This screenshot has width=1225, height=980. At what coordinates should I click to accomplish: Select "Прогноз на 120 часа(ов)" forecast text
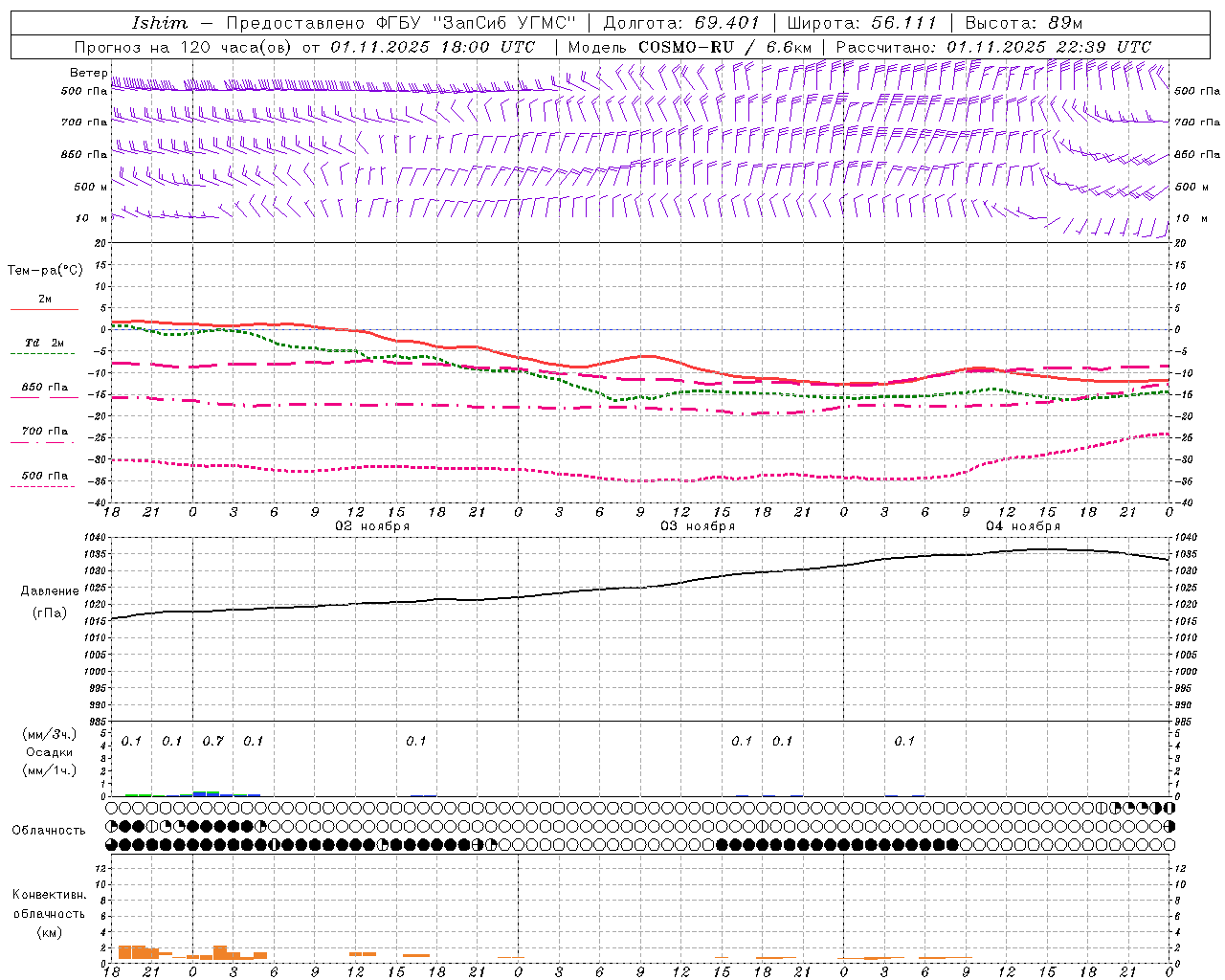[185, 47]
